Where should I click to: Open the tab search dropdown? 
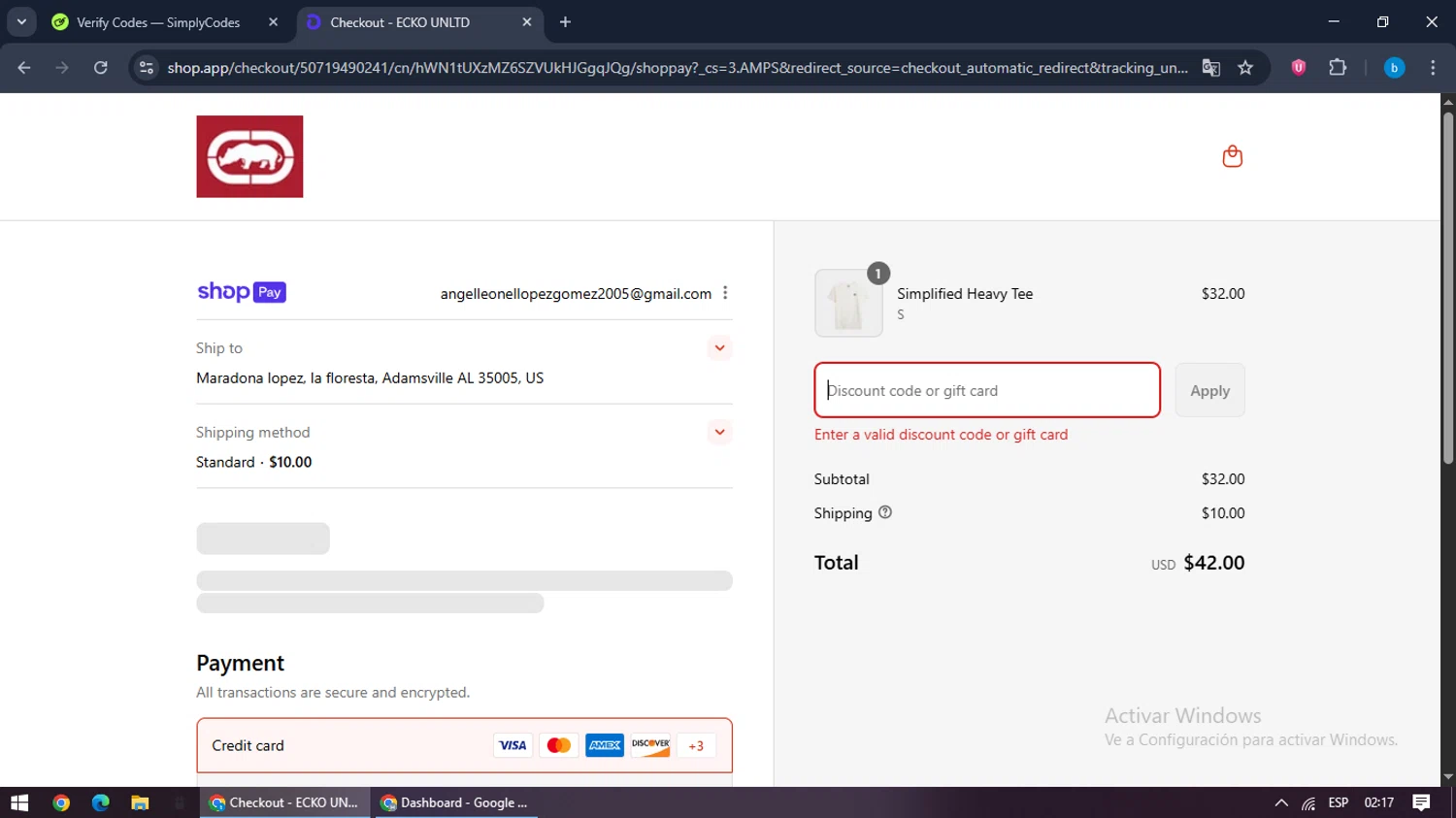[x=21, y=21]
